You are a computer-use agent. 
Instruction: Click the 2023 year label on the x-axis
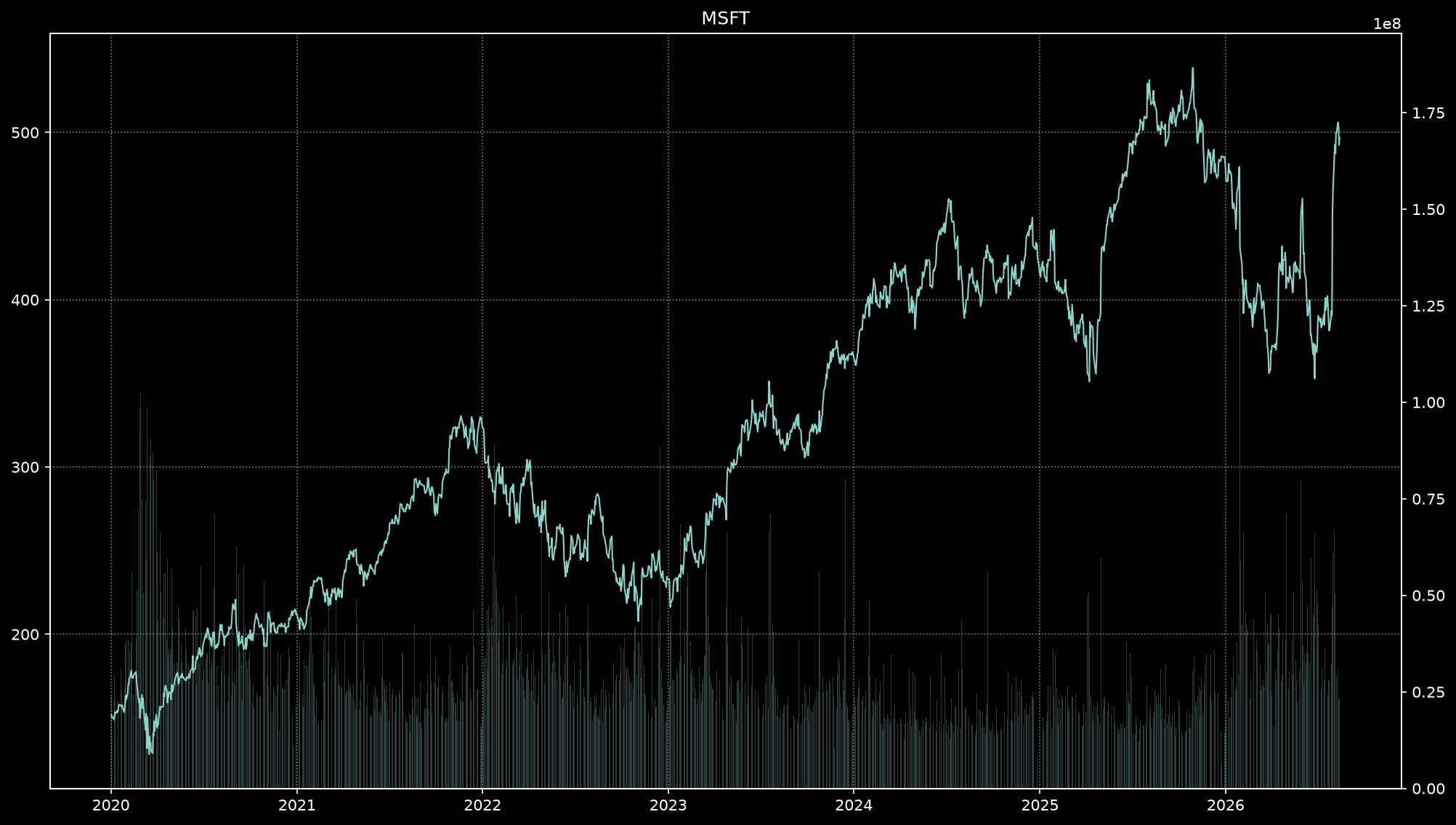[x=668, y=805]
